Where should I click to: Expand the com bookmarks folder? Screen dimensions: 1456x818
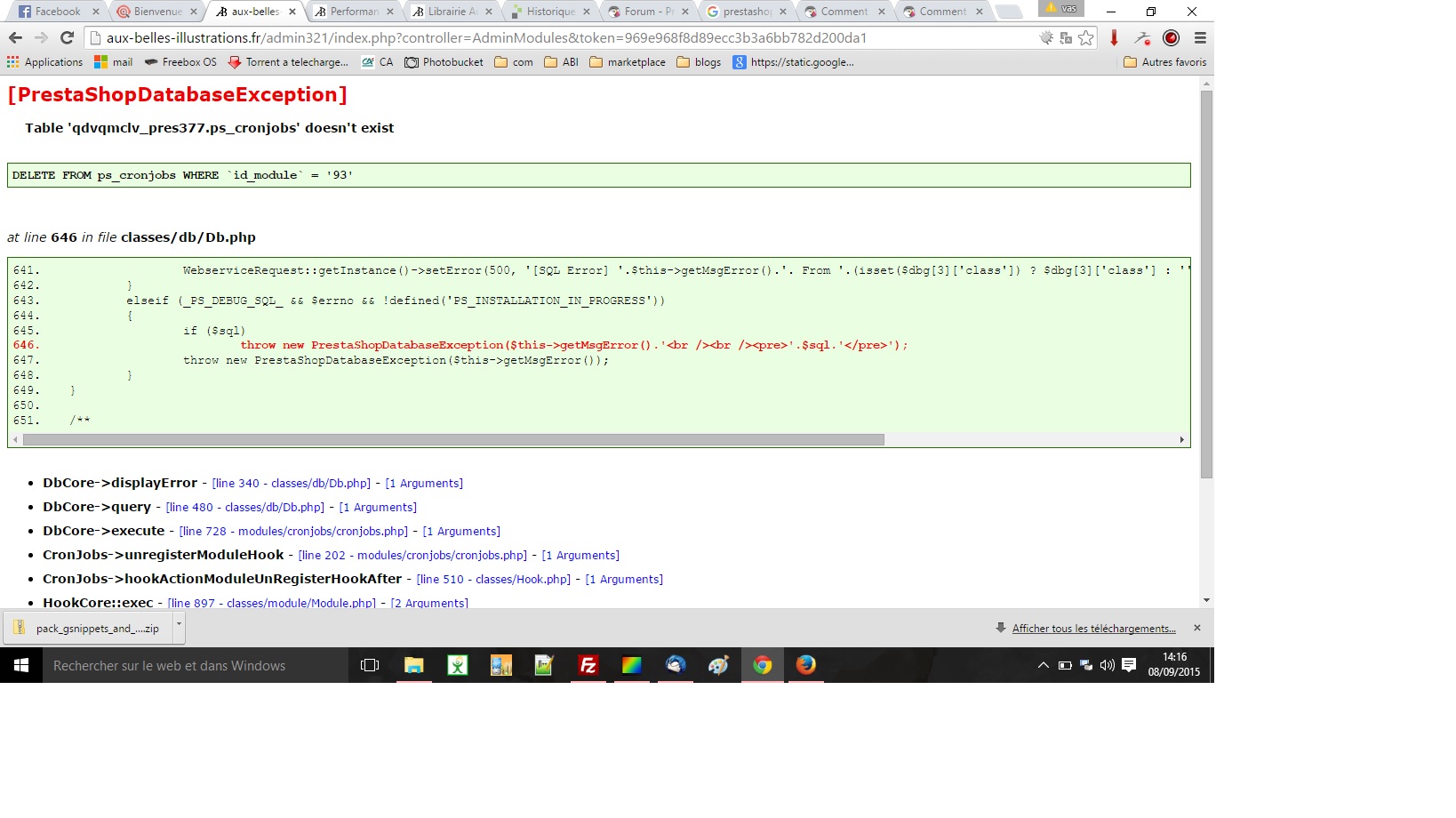point(514,62)
